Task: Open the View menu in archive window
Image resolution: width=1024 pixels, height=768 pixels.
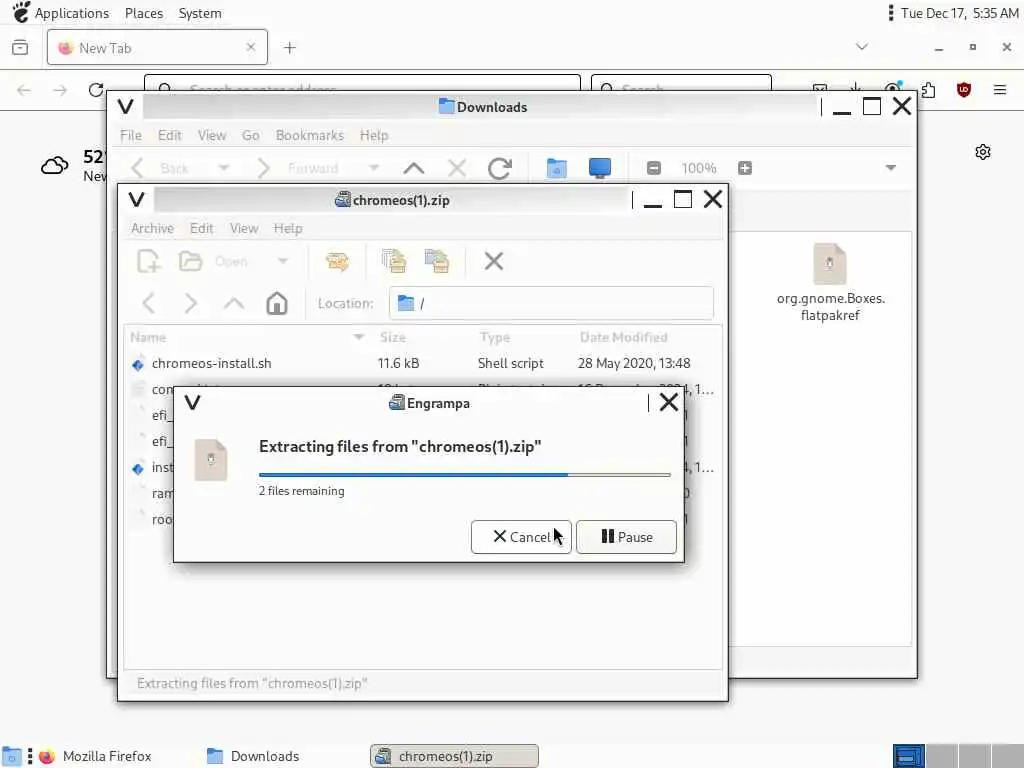Action: coord(244,228)
